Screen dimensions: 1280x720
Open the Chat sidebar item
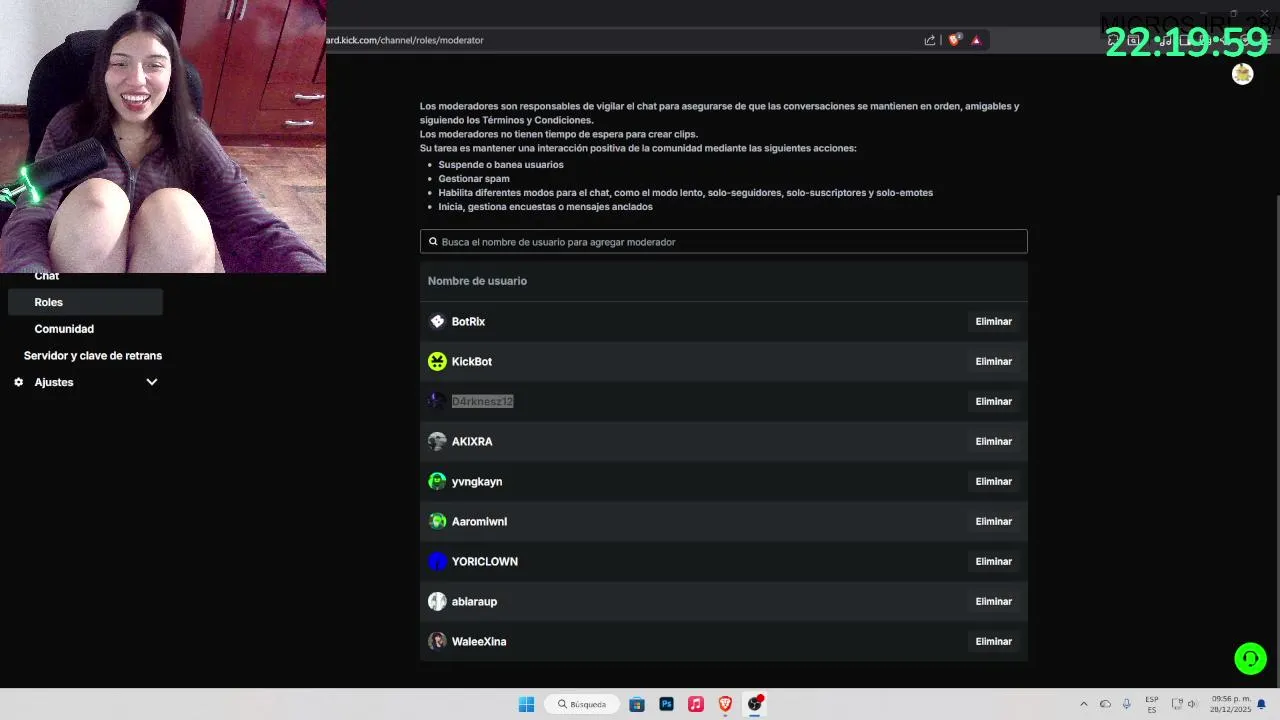tap(47, 276)
